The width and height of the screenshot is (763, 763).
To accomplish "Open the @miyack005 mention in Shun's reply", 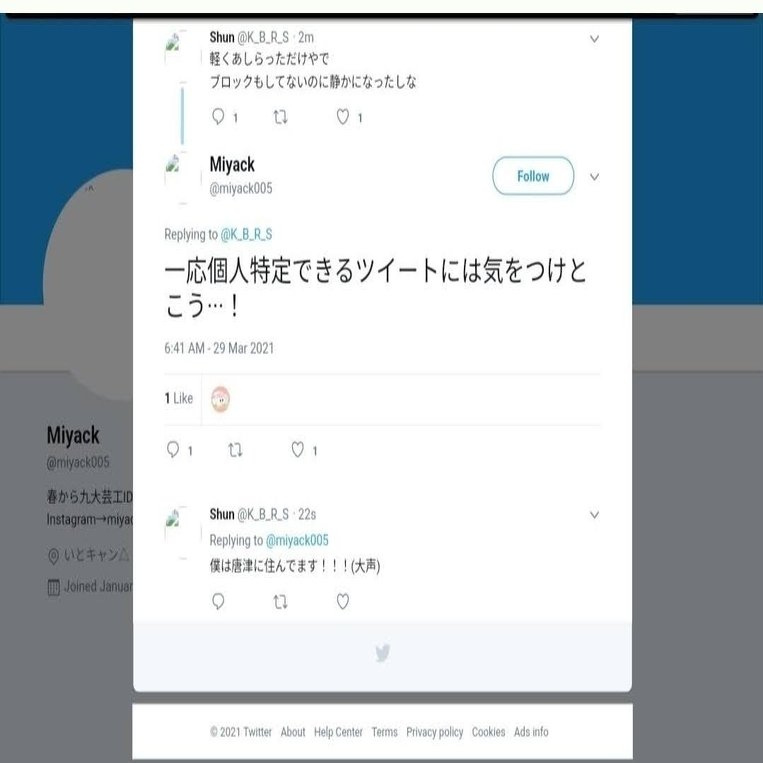I will 297,540.
